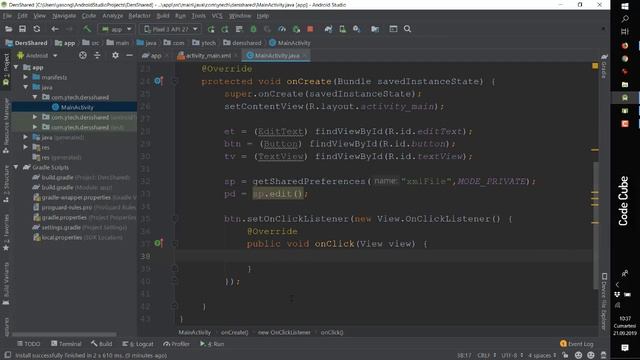Collapse the java folder node
The width and height of the screenshot is (640, 360).
coord(26,87)
